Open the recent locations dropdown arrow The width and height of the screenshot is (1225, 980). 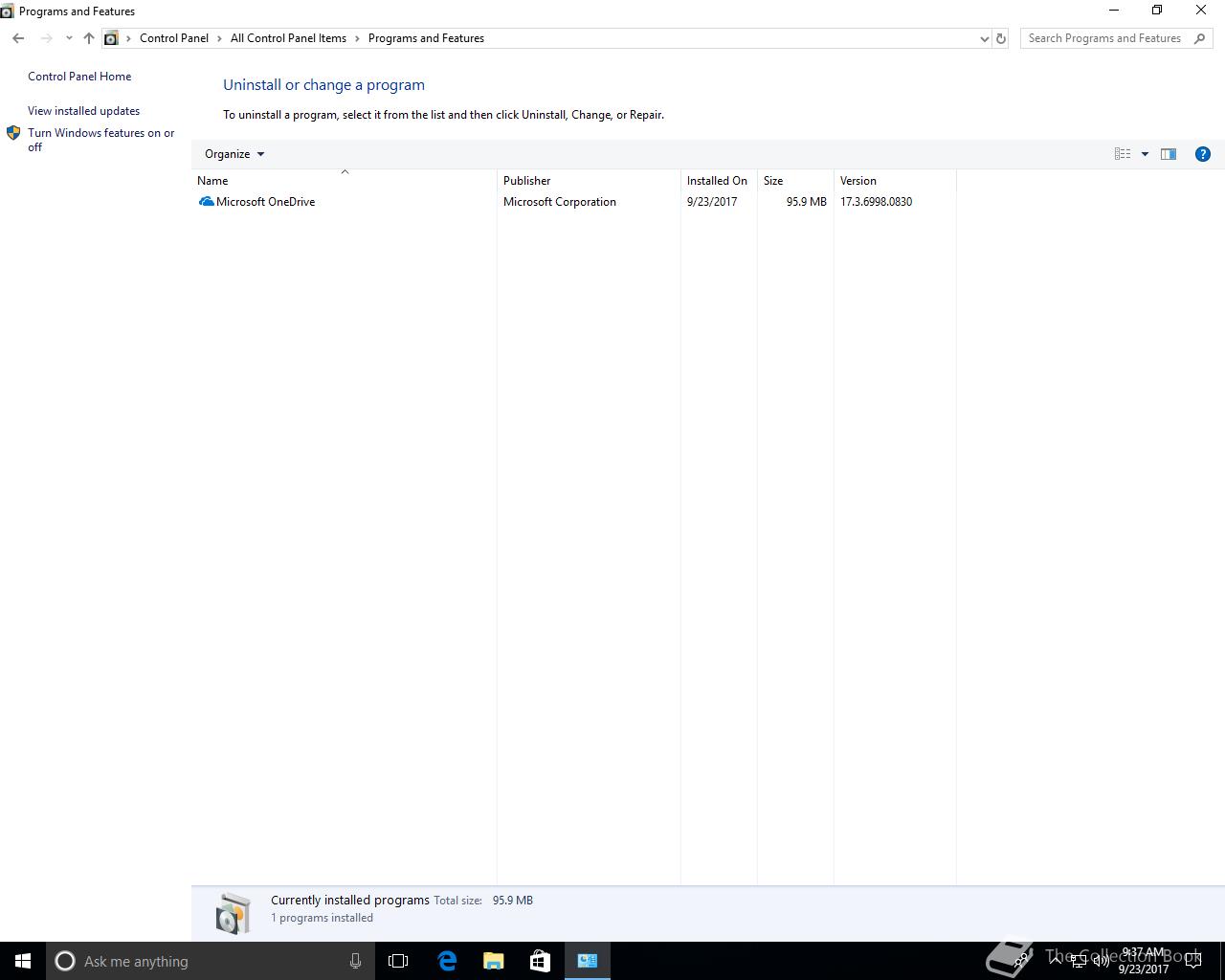[x=68, y=38]
